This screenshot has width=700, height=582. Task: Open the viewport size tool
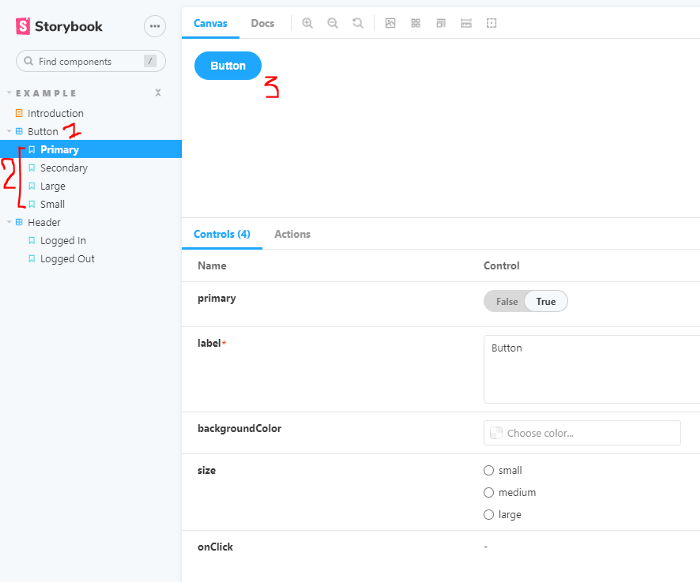pos(441,23)
